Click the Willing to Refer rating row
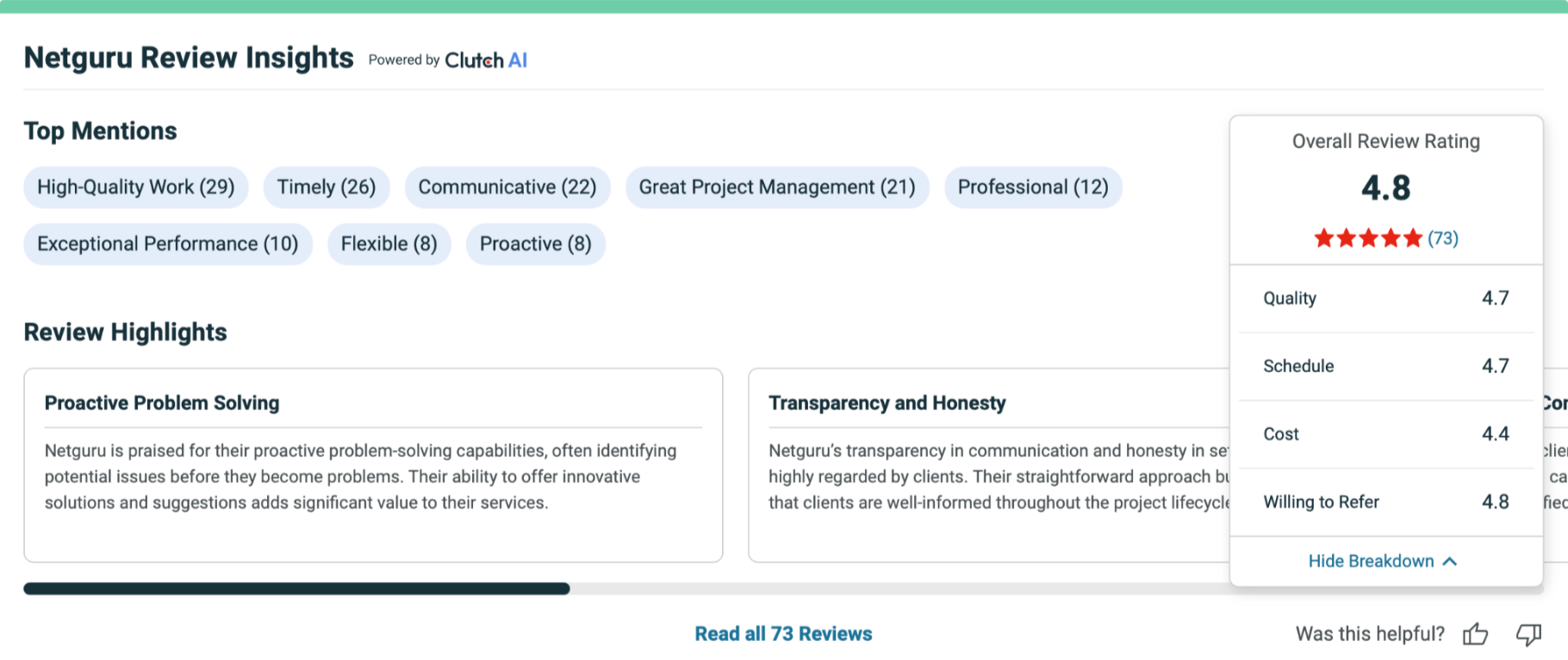The height and width of the screenshot is (660, 1568). [1385, 502]
